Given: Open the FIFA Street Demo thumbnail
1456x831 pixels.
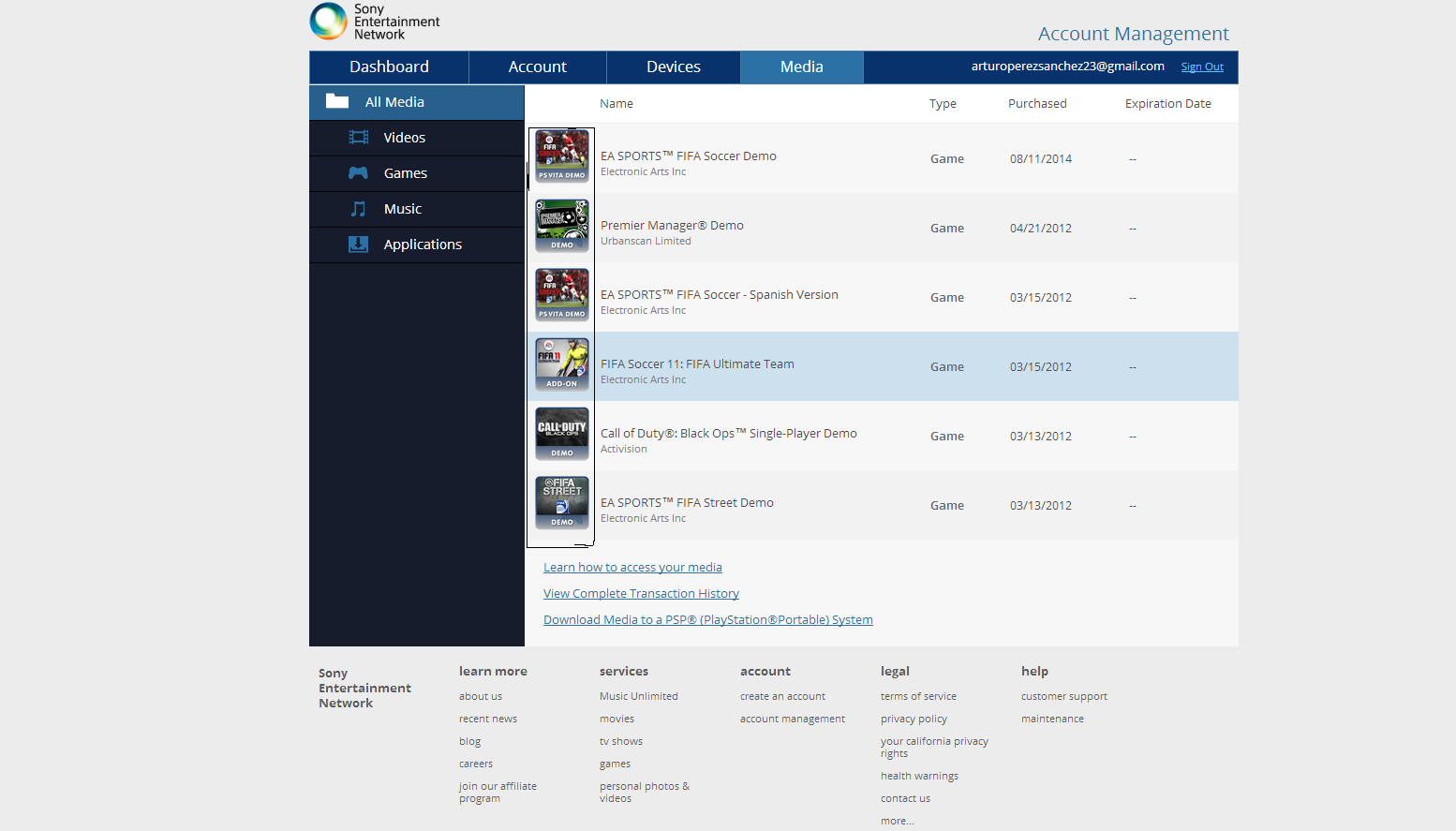Looking at the screenshot, I should click(562, 502).
